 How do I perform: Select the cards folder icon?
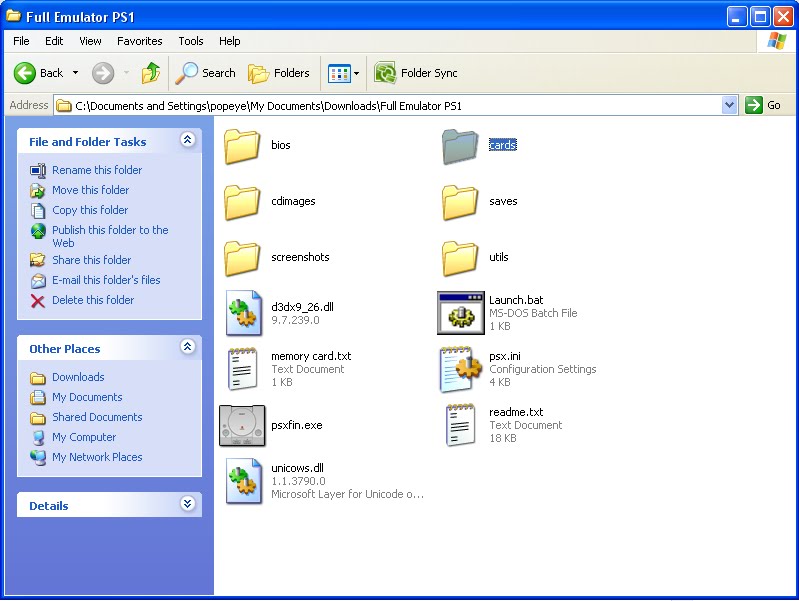(x=460, y=146)
